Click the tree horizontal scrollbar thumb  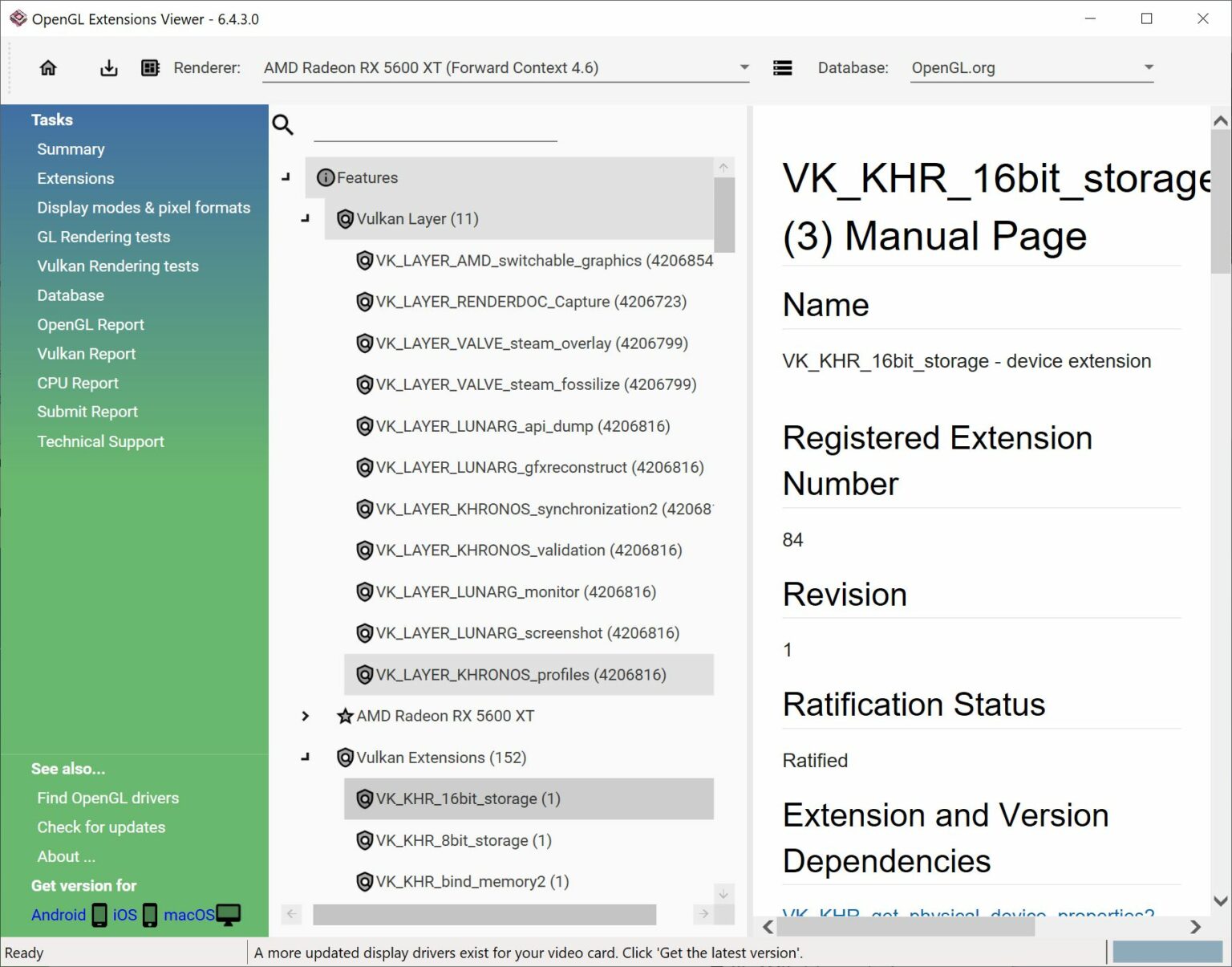coord(484,914)
